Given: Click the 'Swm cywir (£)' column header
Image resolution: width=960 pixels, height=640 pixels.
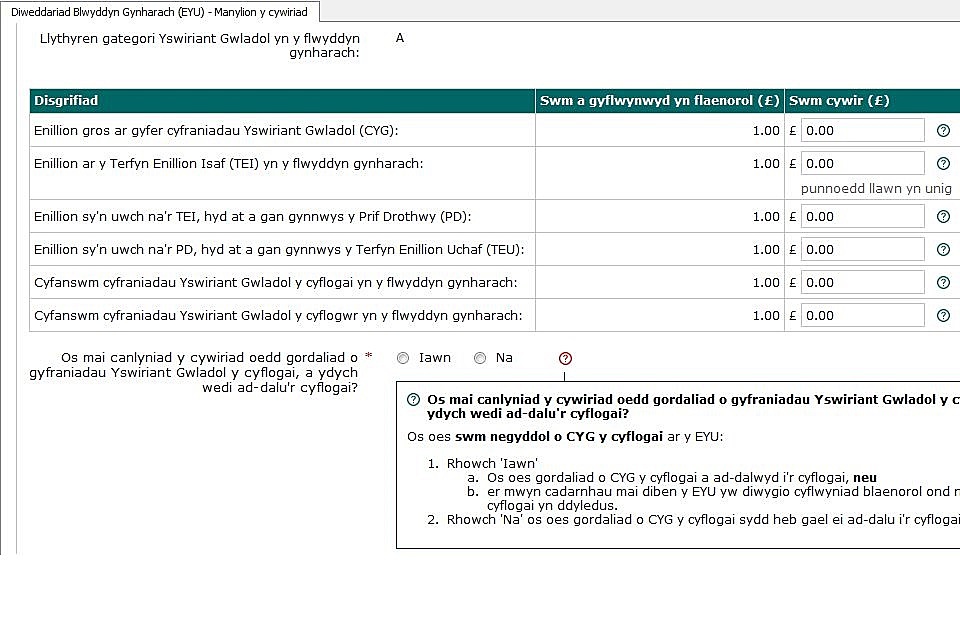Looking at the screenshot, I should click(x=838, y=101).
